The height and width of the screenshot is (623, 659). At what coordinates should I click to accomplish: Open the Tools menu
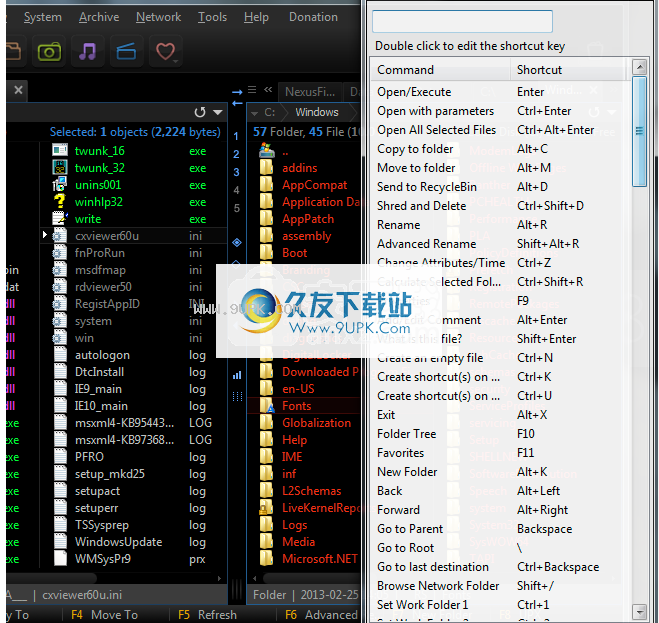(212, 17)
